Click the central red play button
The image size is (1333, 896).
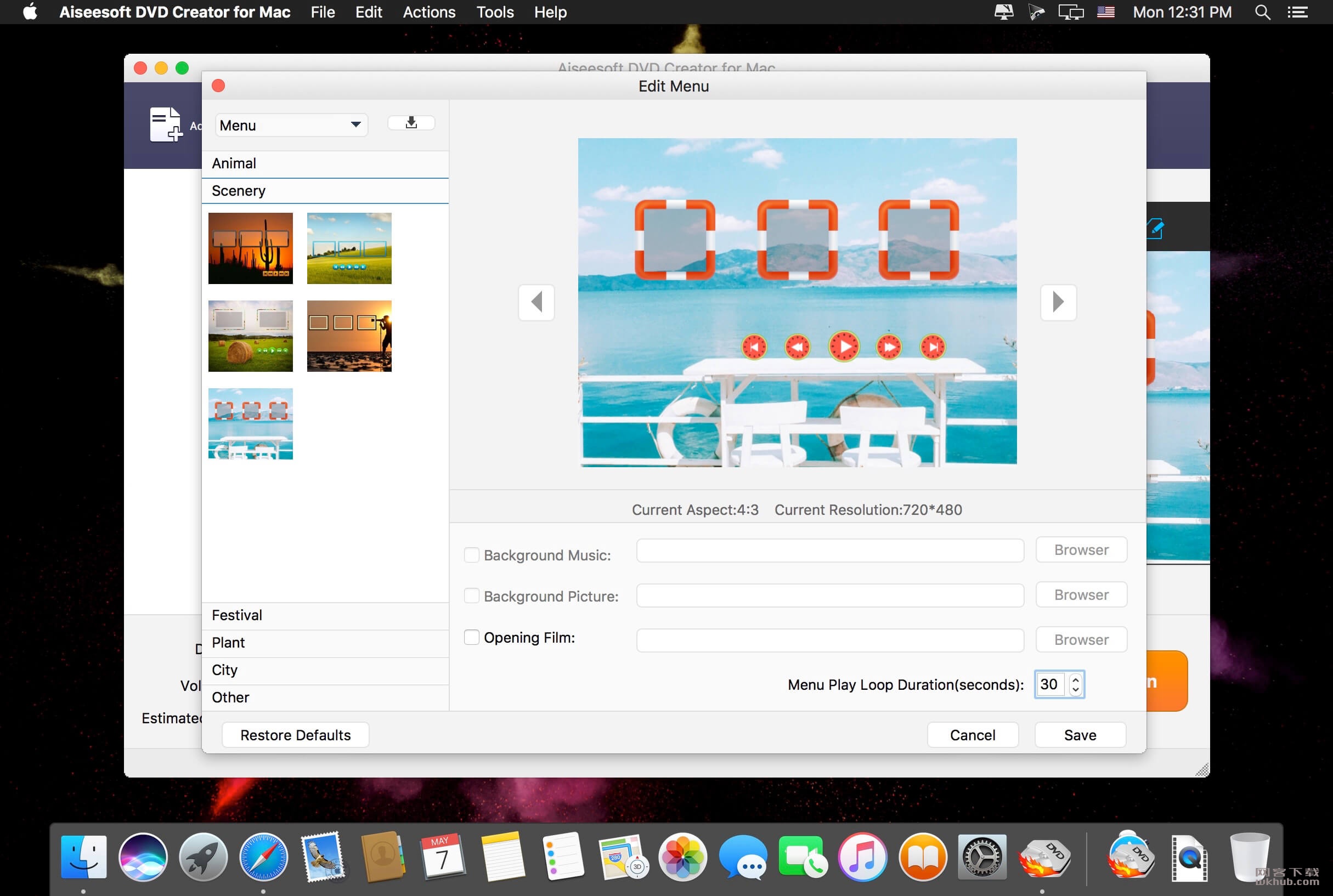[844, 347]
